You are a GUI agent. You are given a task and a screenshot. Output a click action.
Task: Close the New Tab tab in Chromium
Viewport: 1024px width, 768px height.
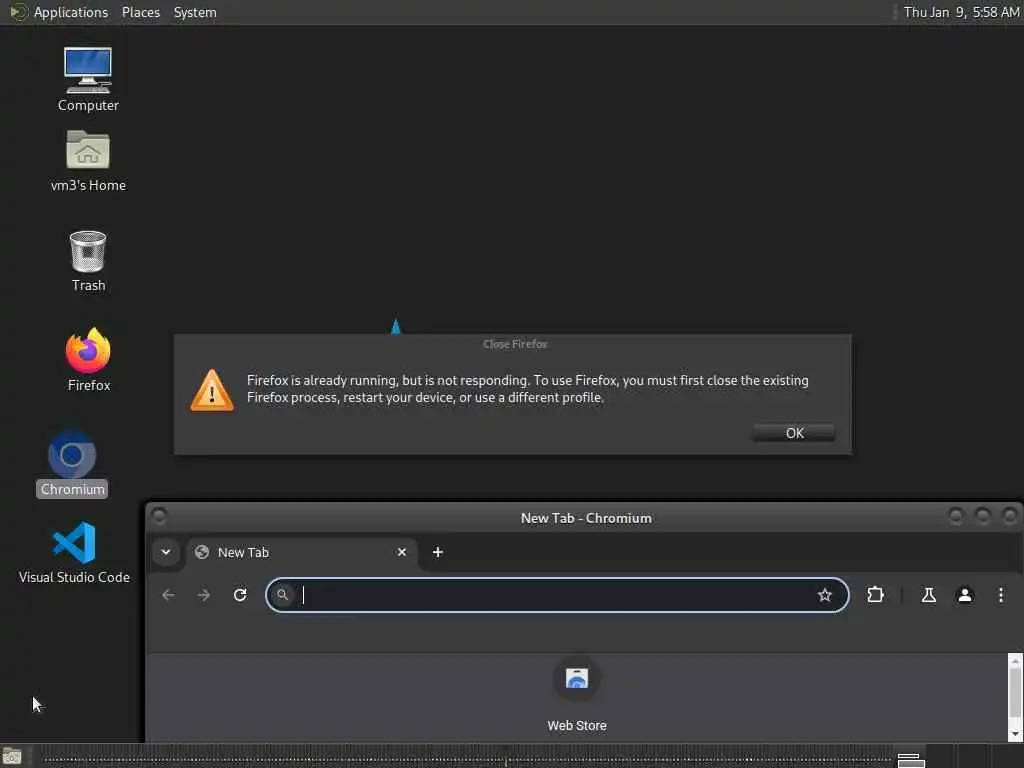402,552
